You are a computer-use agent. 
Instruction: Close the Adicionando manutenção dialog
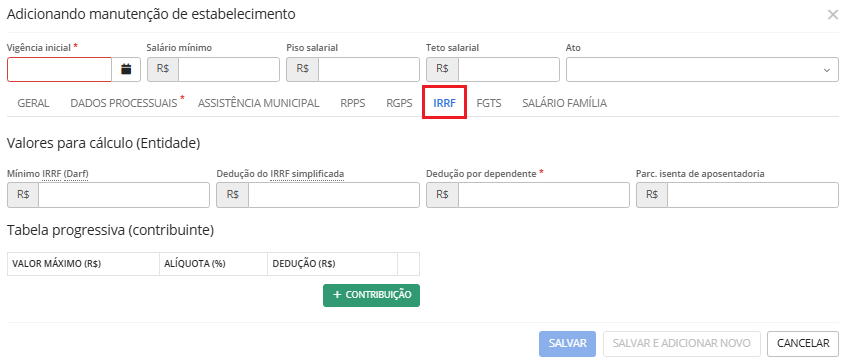[x=832, y=15]
